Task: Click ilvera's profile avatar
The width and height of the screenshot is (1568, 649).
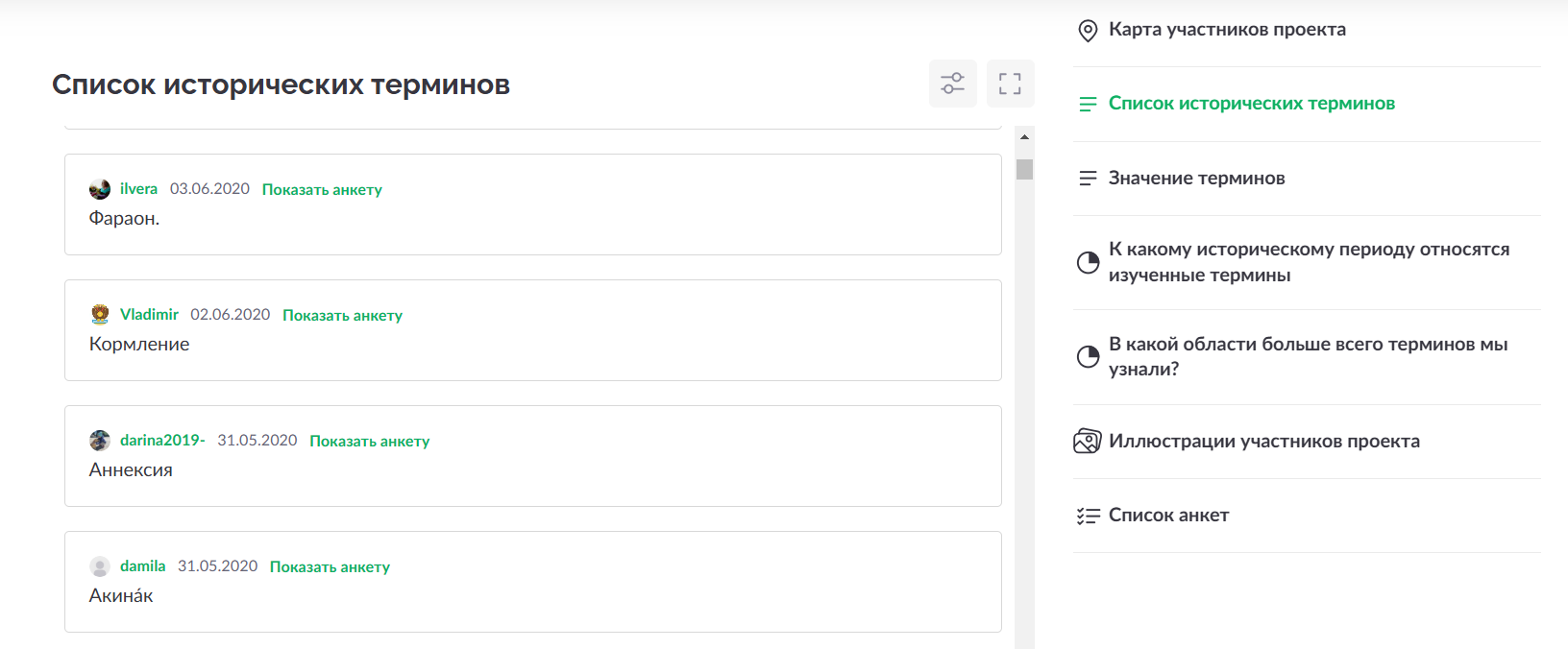Action: pyautogui.click(x=100, y=189)
